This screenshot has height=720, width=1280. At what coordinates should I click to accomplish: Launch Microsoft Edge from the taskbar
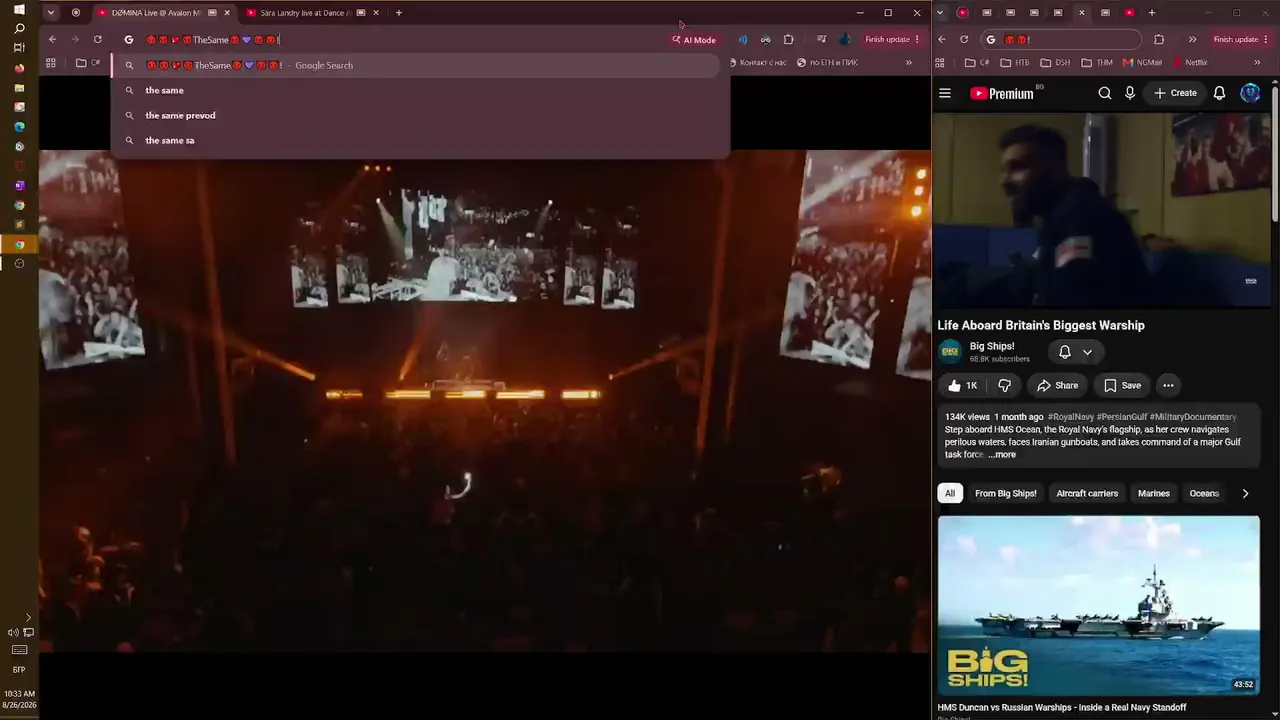click(19, 127)
